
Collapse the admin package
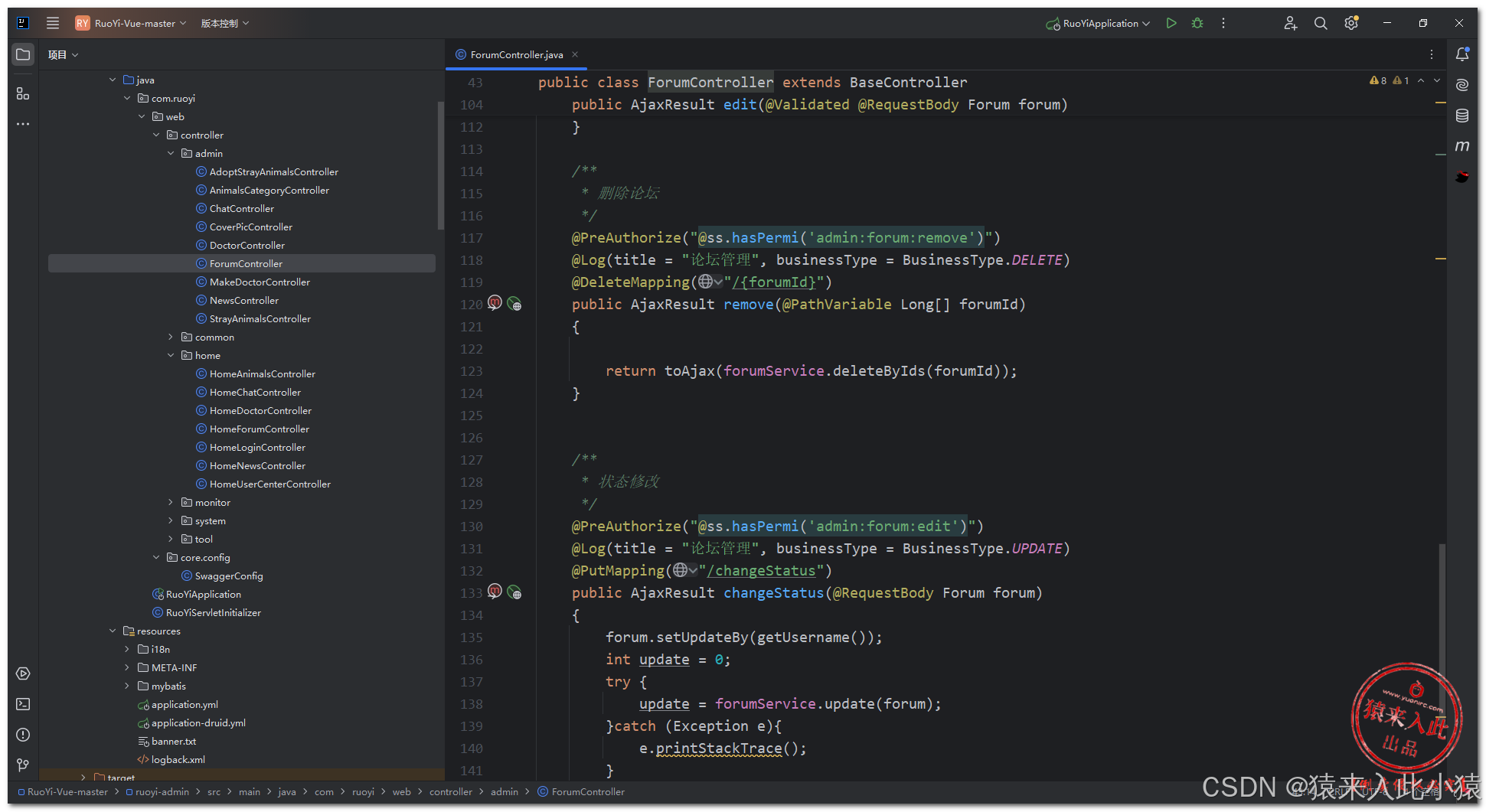pos(171,153)
